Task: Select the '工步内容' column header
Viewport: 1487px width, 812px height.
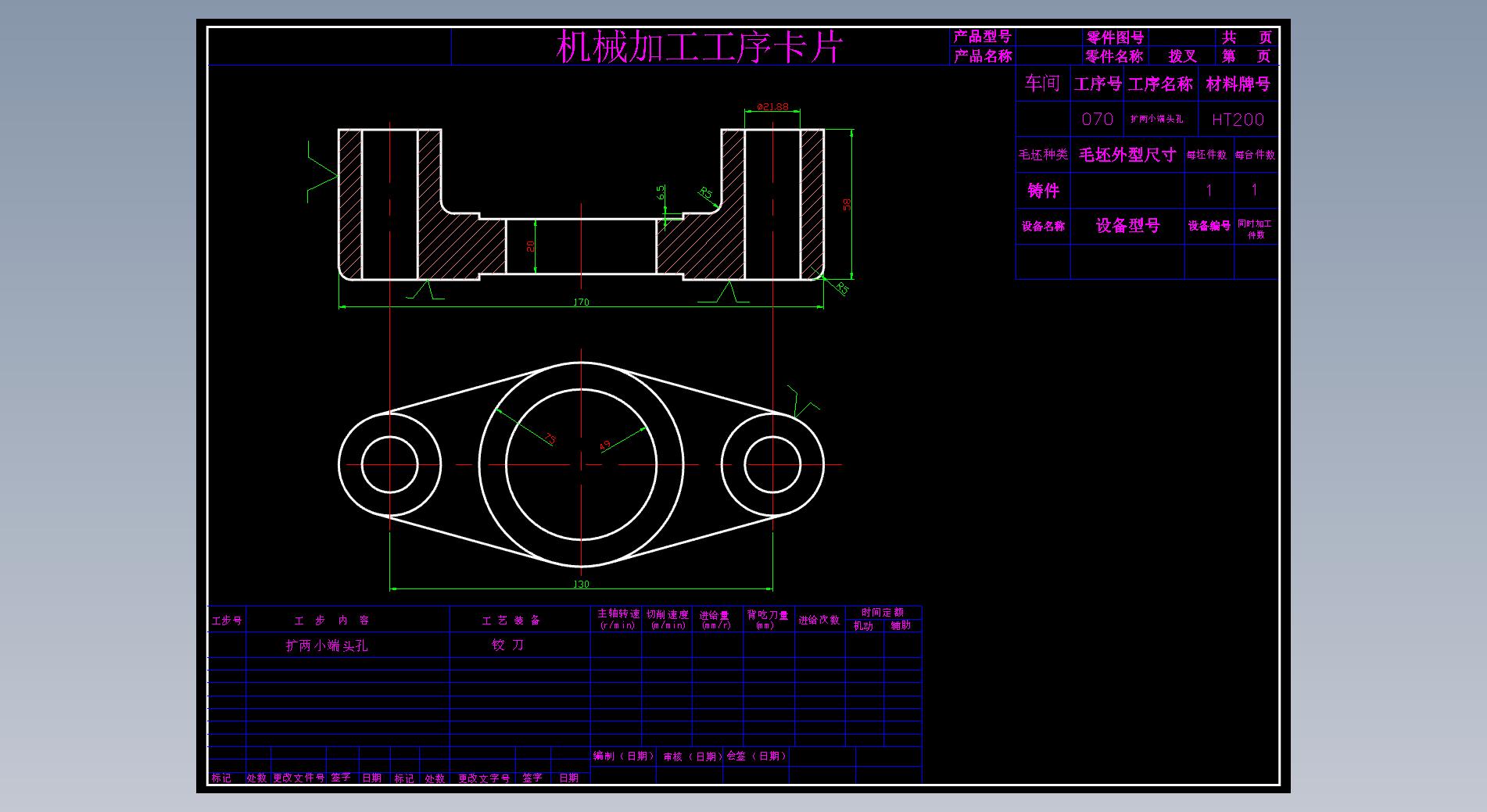Action: point(331,621)
